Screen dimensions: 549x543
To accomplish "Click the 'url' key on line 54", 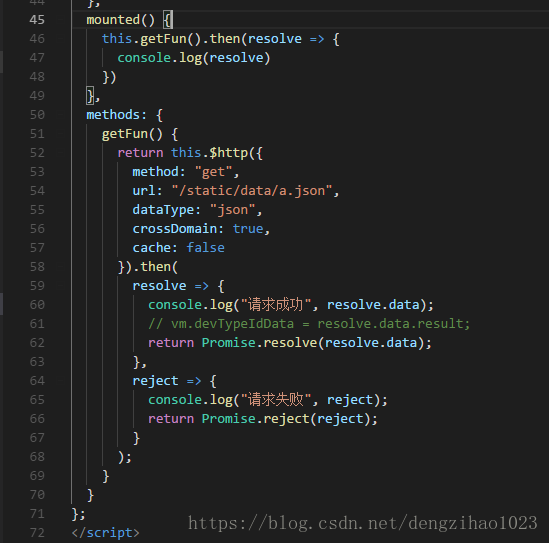I will 144,191.
